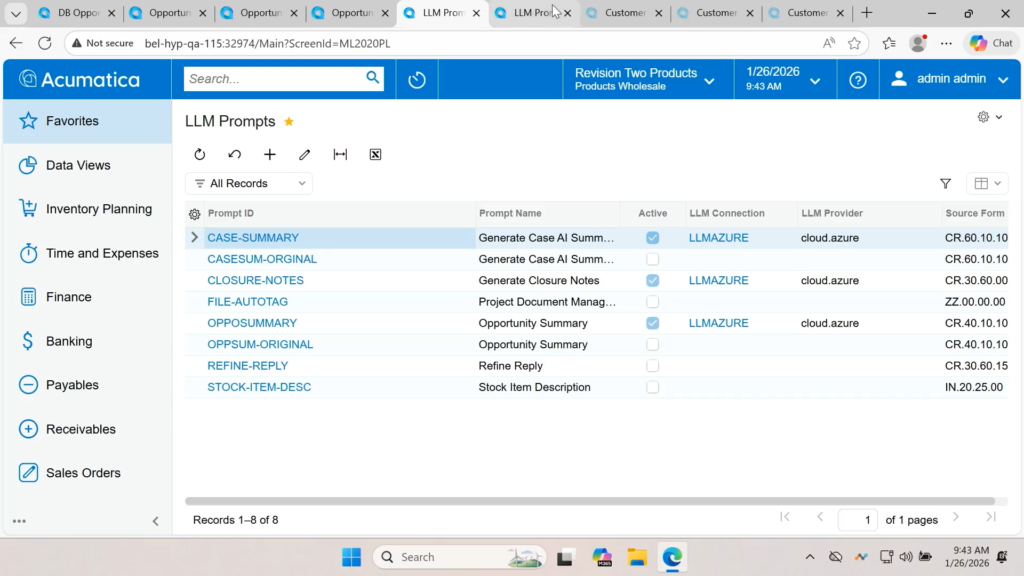Open the OPPOSUMMARY prompt link
The height and width of the screenshot is (576, 1024).
point(252,323)
